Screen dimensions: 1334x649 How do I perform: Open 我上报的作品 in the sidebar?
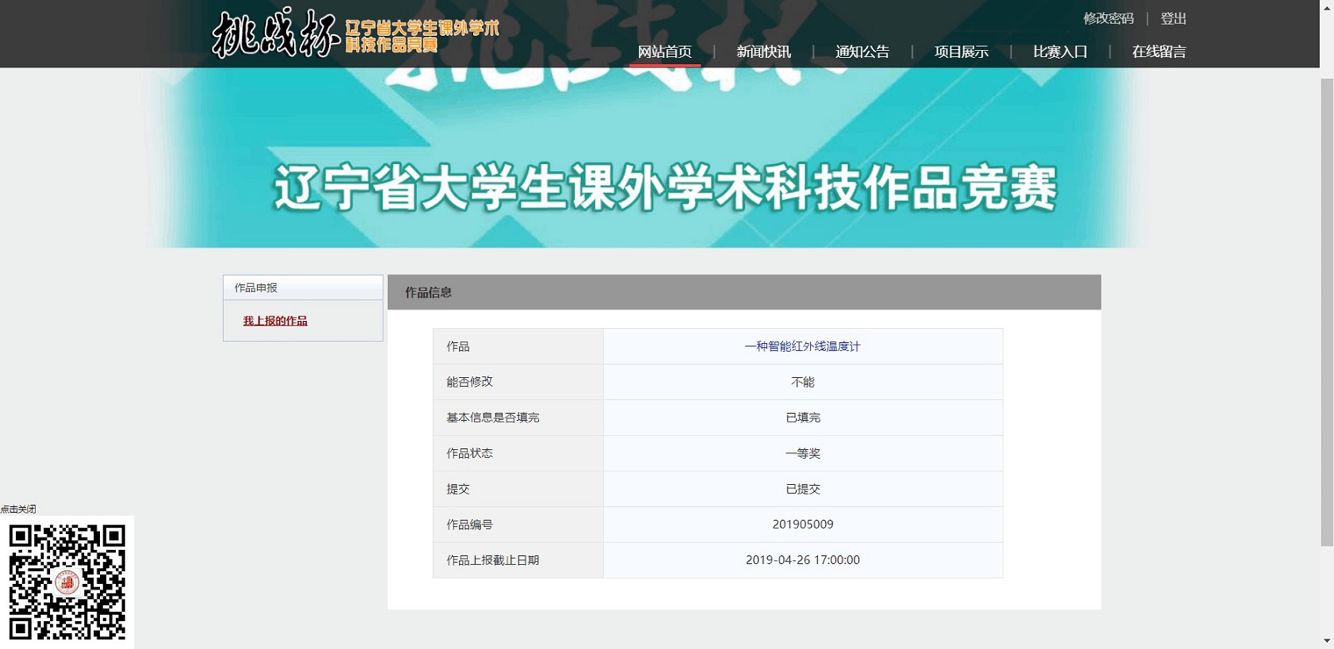pyautogui.click(x=275, y=321)
